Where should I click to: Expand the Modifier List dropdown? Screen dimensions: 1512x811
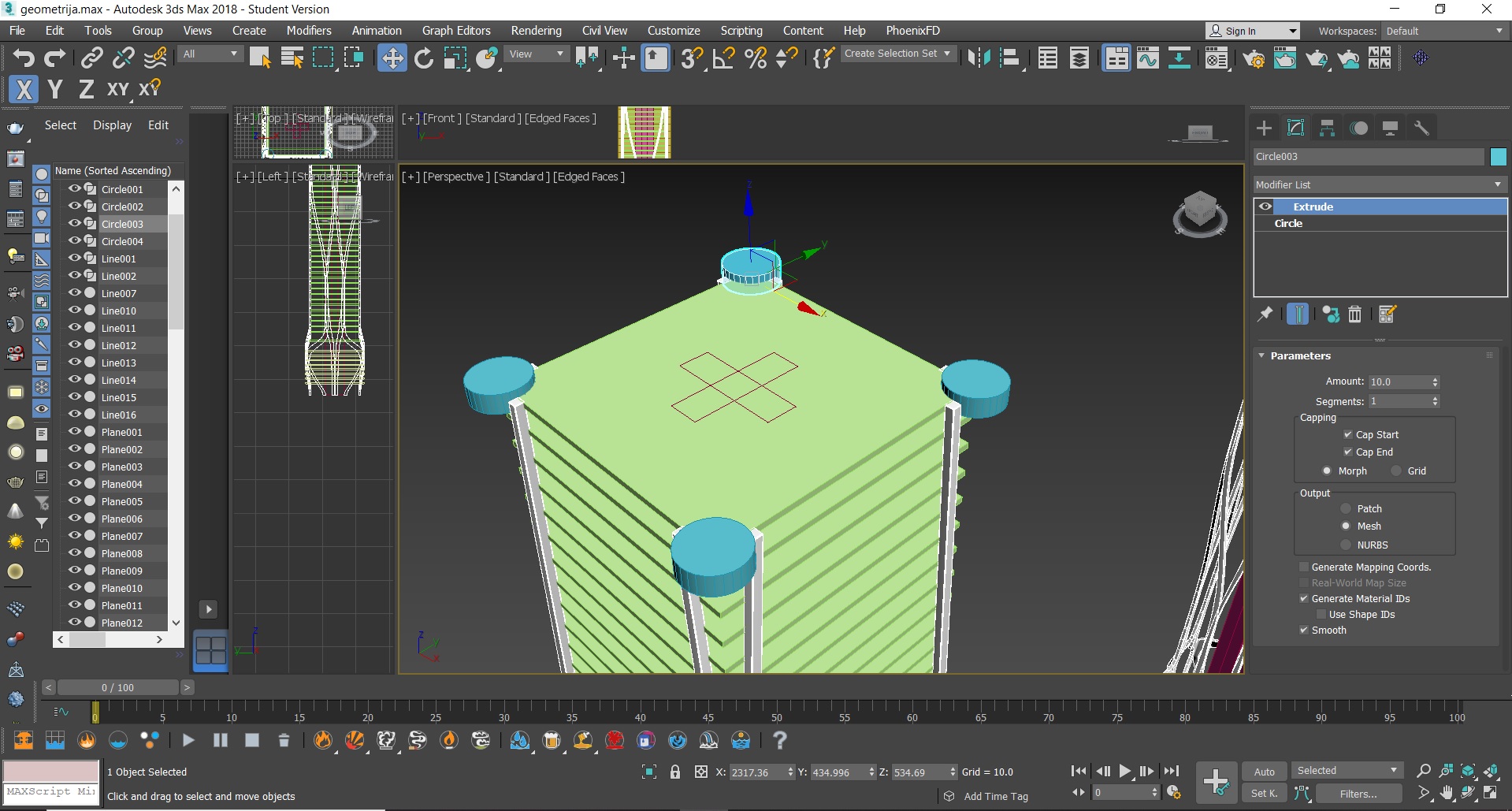coord(1380,184)
